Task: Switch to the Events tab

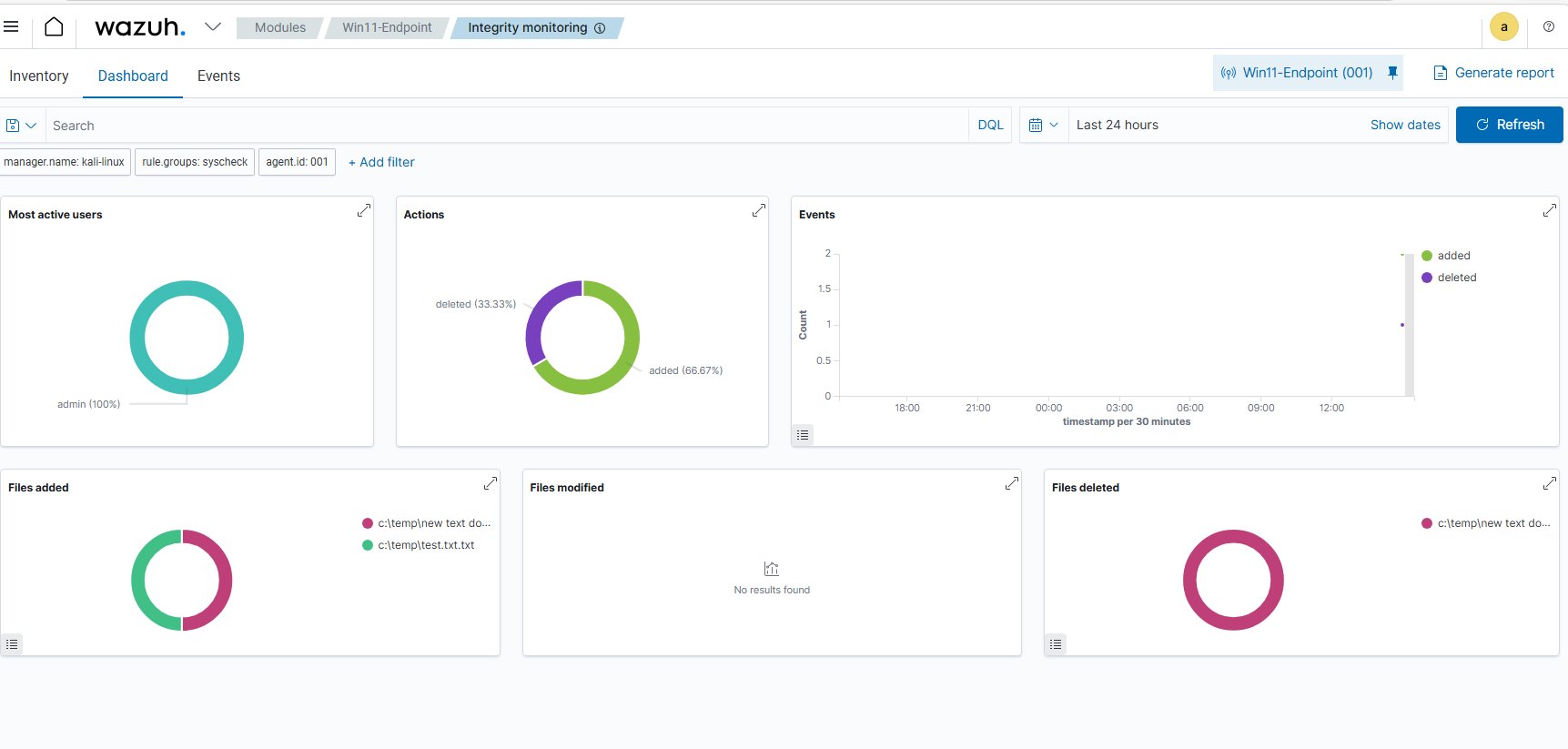Action: tap(218, 76)
